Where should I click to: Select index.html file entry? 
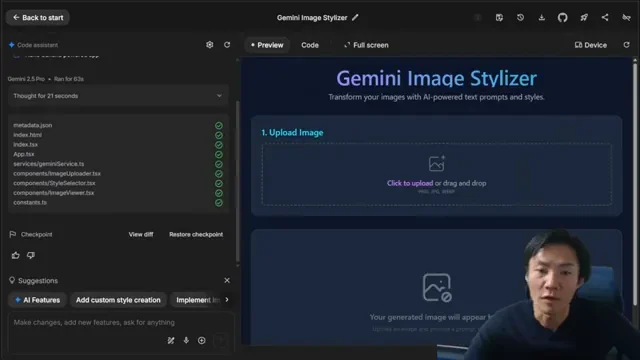tap(27, 135)
